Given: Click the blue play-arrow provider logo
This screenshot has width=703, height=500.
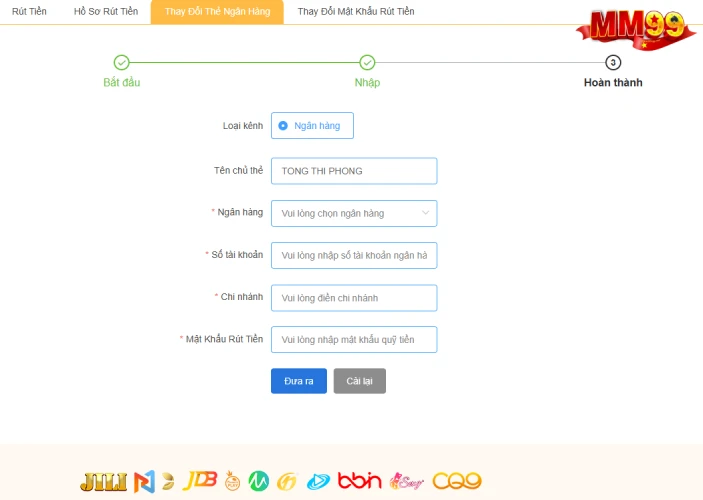Looking at the screenshot, I should [318, 482].
